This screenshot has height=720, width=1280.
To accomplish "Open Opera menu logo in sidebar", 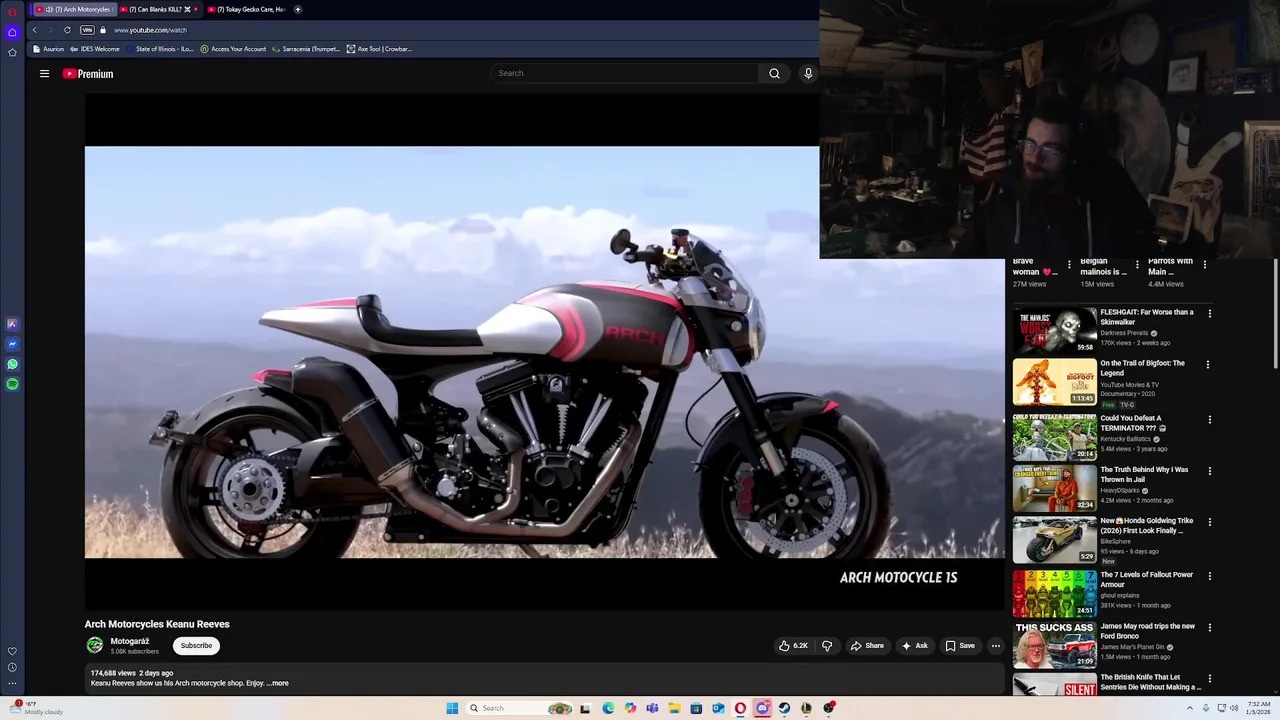I will (x=12, y=12).
